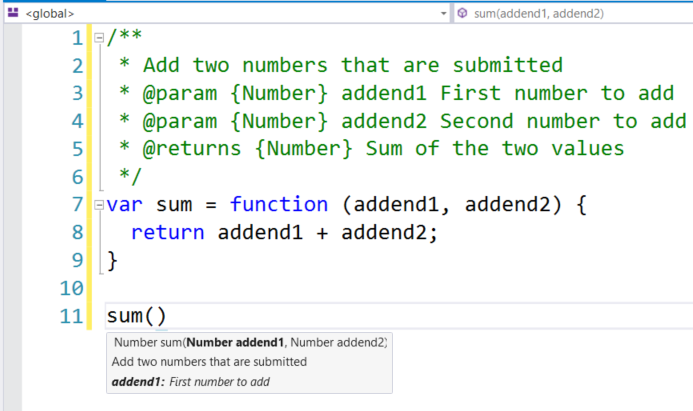The image size is (693, 411).
Task: Open the <global> scope dropdown arrow
Action: [x=443, y=13]
